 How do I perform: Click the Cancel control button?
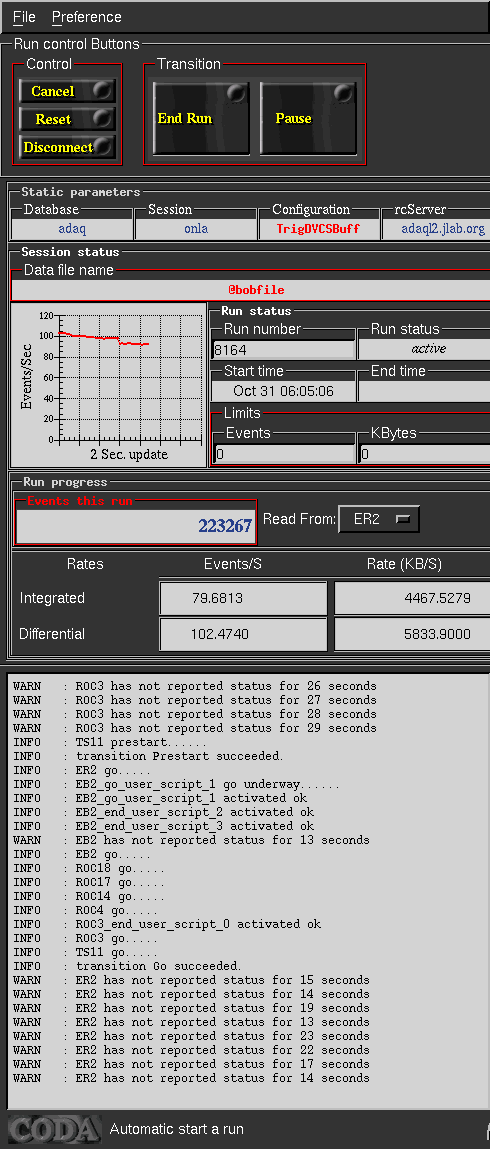[x=67, y=92]
